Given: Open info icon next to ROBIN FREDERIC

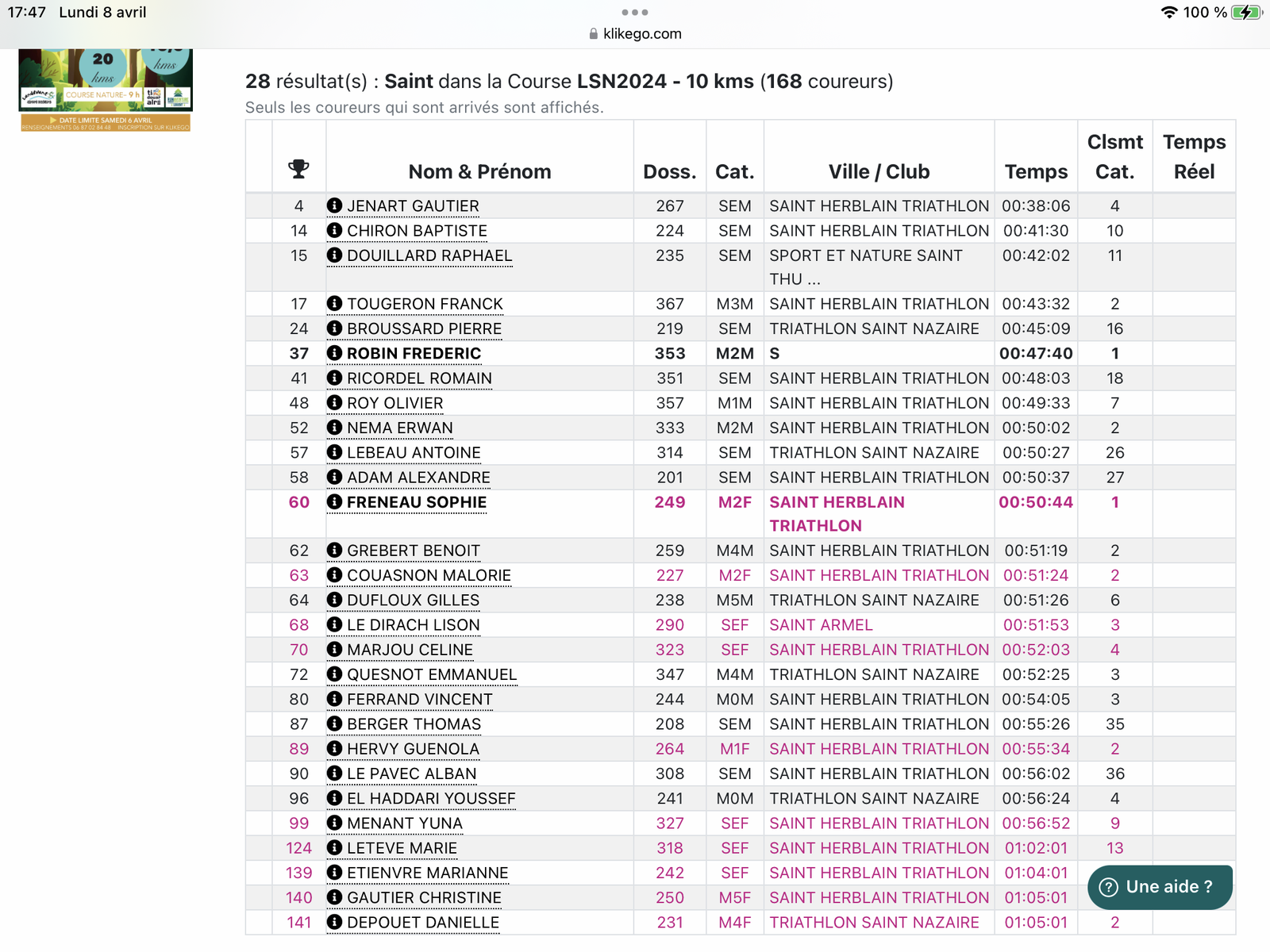Looking at the screenshot, I should click(334, 353).
